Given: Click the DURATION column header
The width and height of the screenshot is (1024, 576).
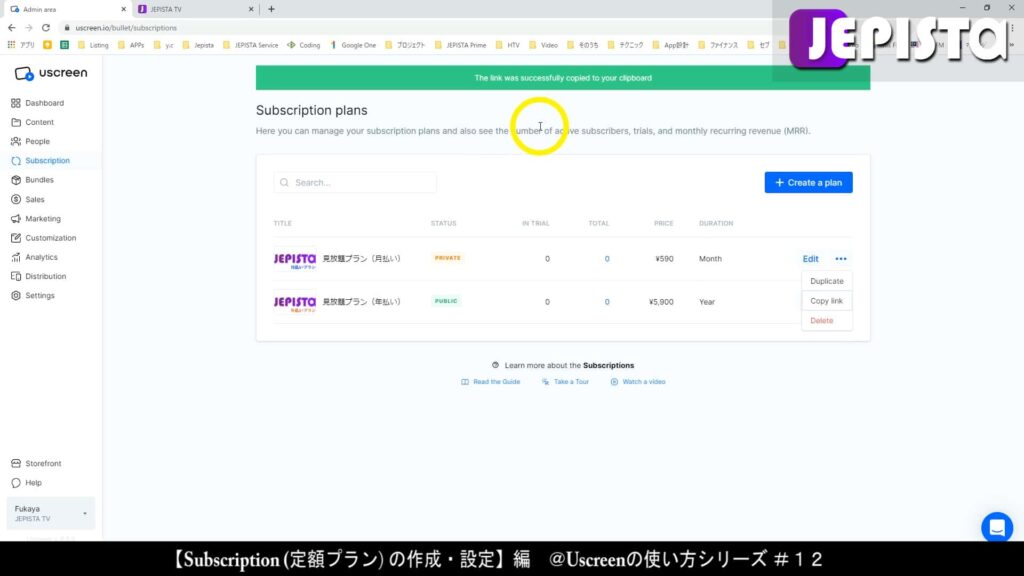Looking at the screenshot, I should pos(716,223).
